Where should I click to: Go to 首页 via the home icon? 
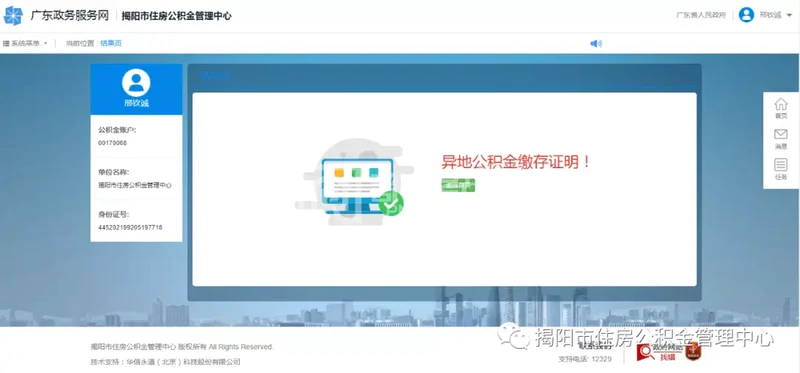(x=781, y=108)
